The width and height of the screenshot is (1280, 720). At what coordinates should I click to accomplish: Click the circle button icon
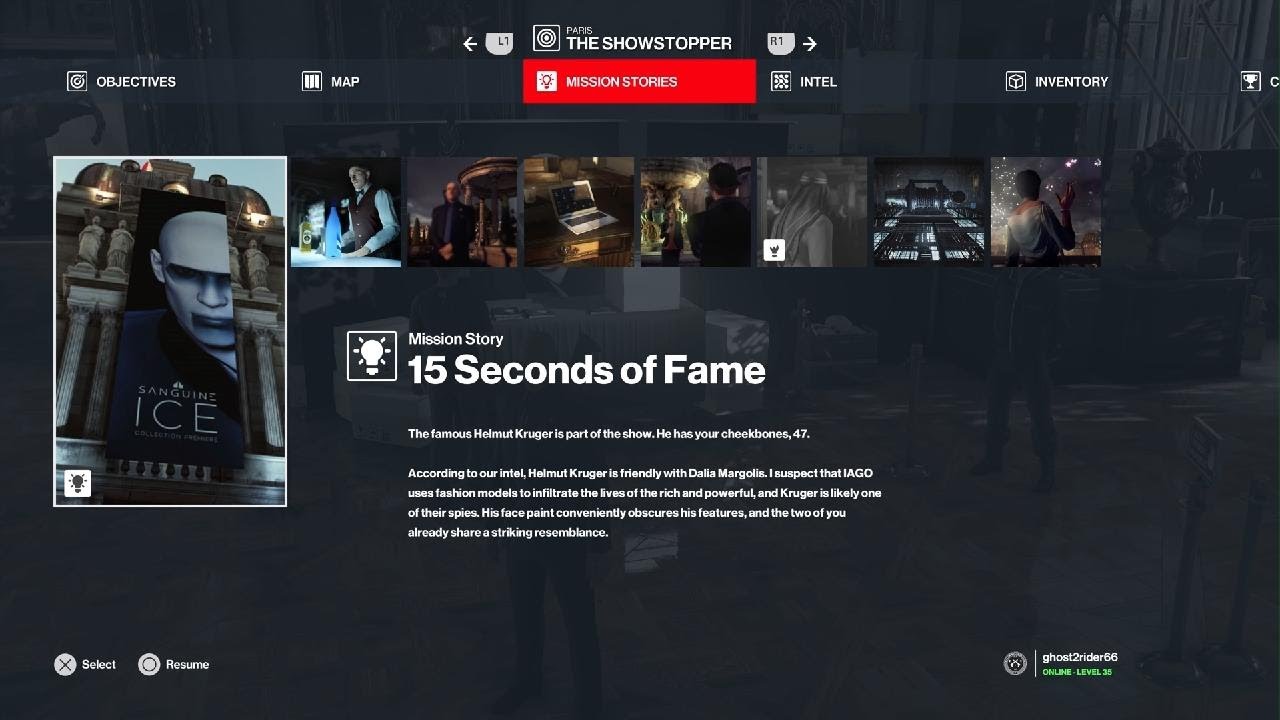tap(149, 665)
